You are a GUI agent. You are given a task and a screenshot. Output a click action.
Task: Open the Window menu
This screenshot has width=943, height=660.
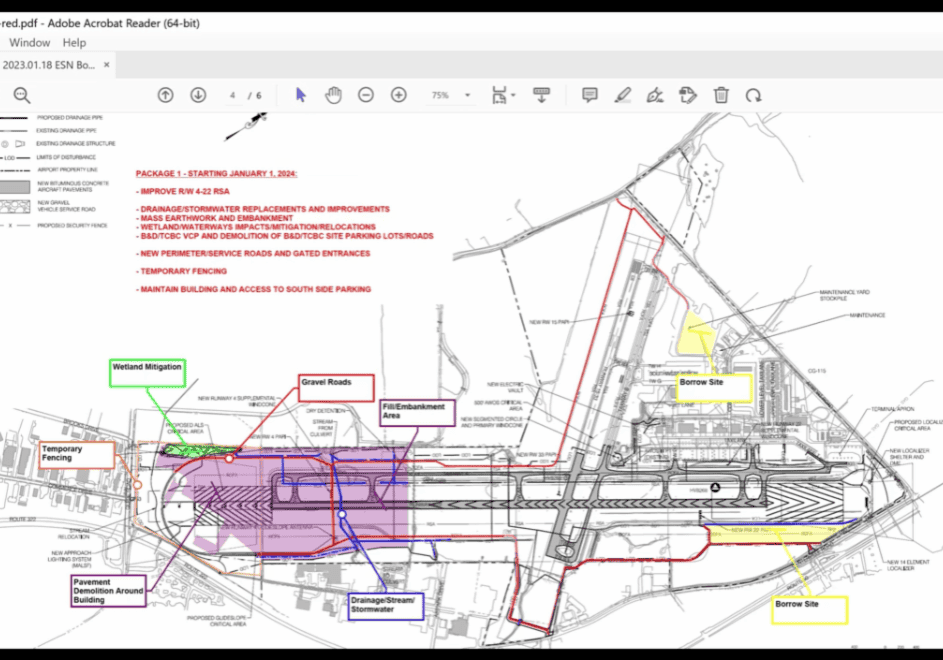(30, 43)
